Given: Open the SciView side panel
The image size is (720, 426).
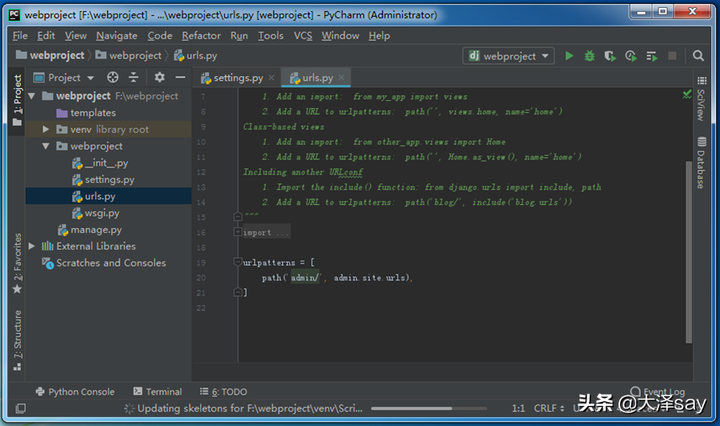Looking at the screenshot, I should (701, 99).
